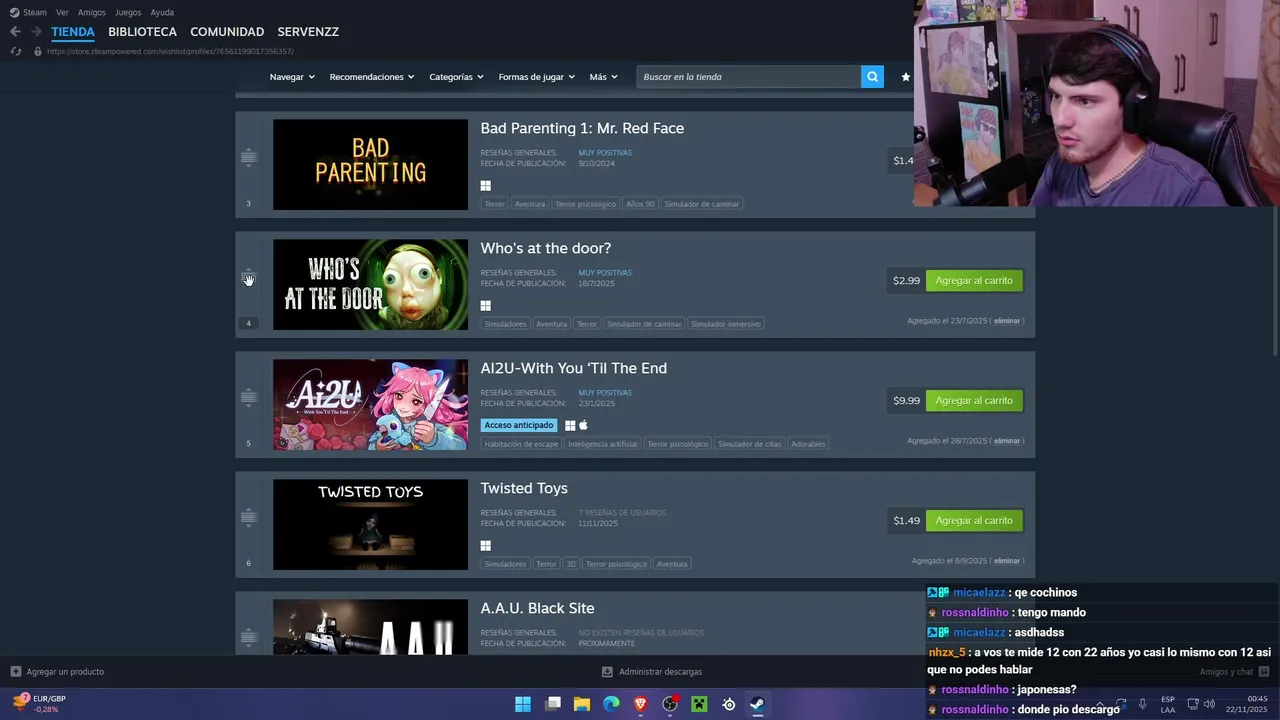
Task: Open the Ayuda menu
Action: (x=162, y=12)
